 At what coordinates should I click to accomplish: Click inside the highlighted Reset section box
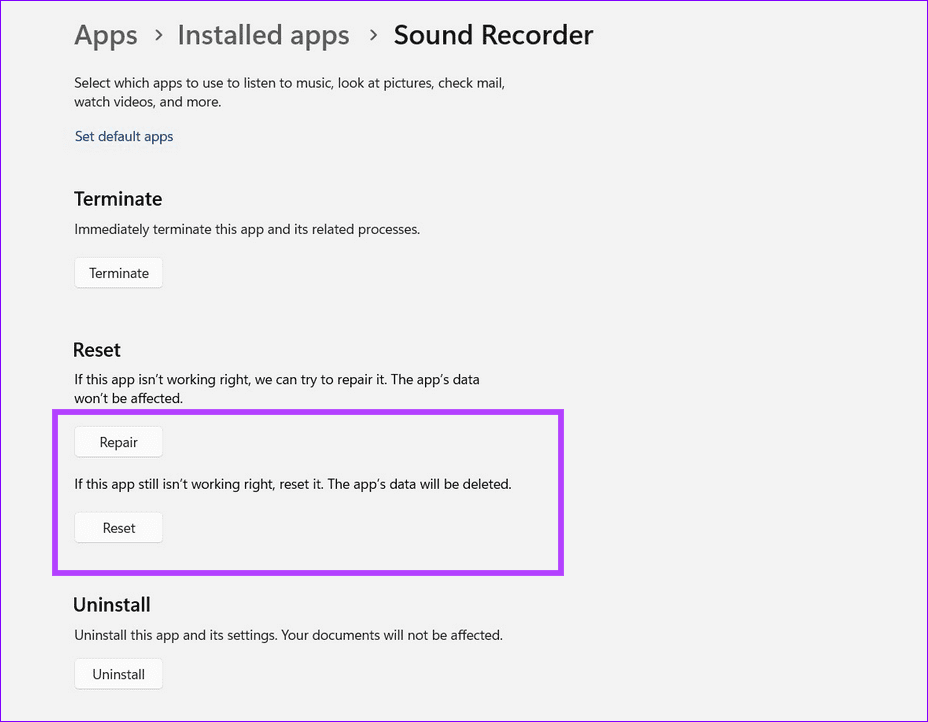click(307, 490)
